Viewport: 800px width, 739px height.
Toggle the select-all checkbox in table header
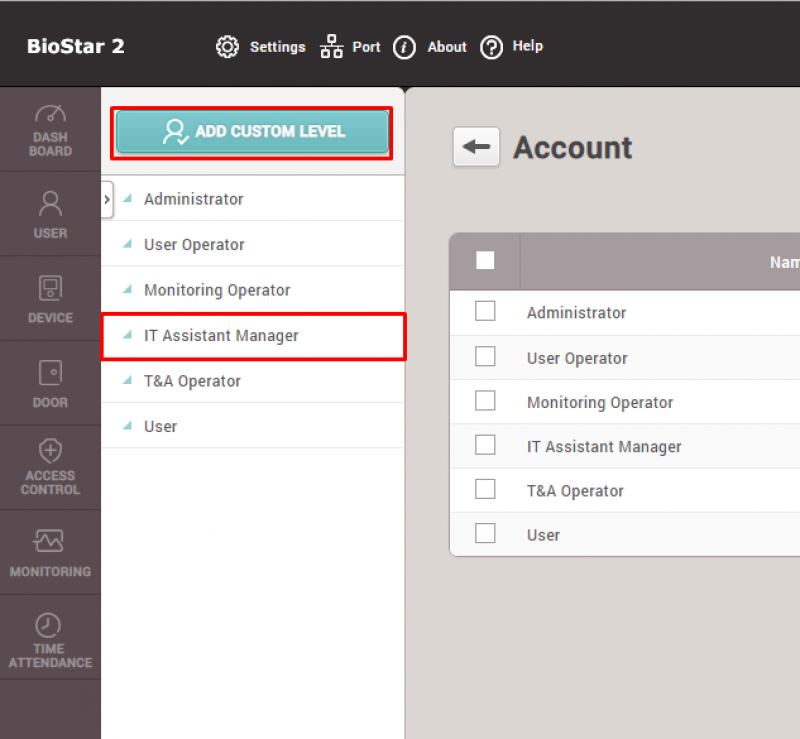(485, 261)
